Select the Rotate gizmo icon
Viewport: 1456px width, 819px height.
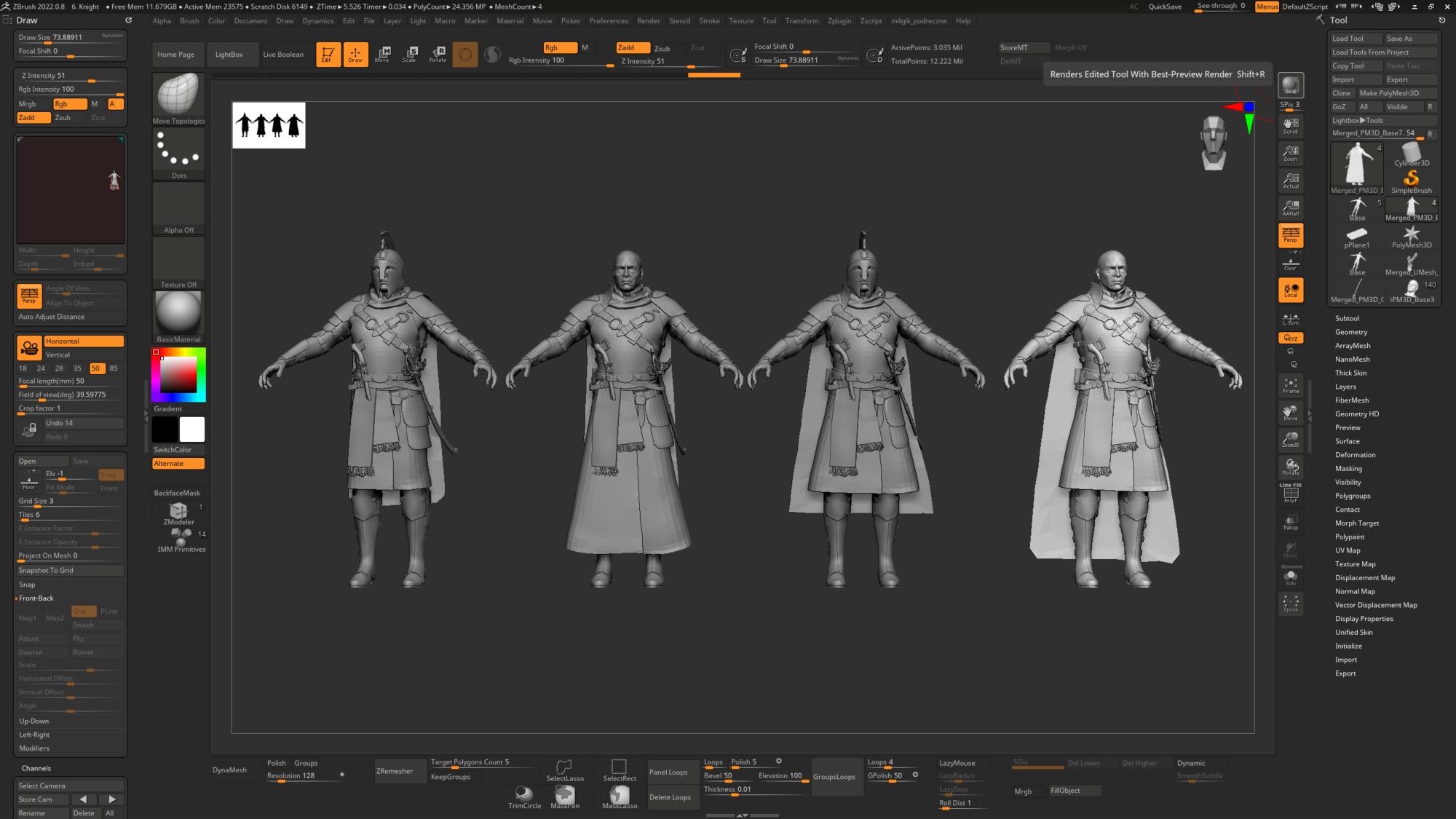pyautogui.click(x=438, y=54)
